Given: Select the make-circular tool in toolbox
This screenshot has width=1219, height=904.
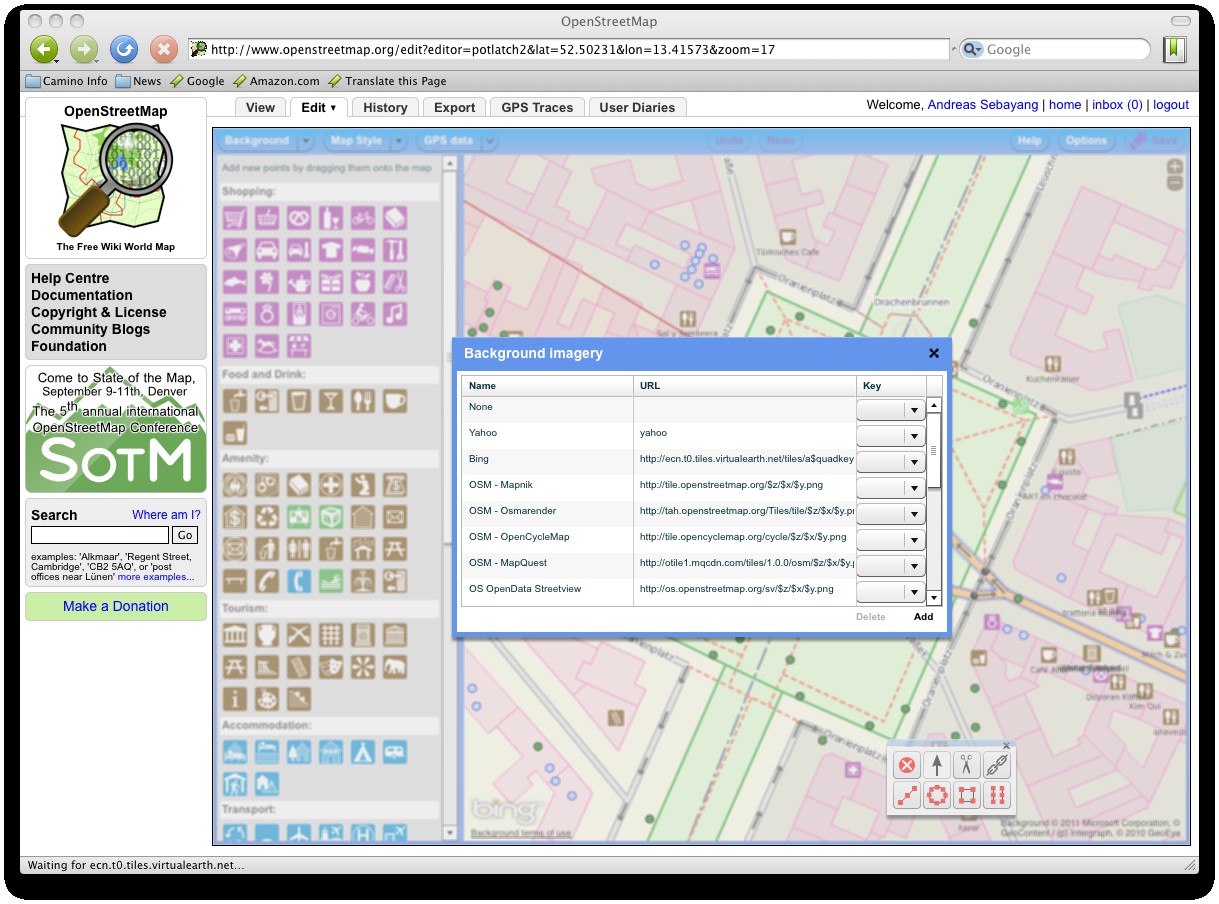Looking at the screenshot, I should click(x=937, y=796).
